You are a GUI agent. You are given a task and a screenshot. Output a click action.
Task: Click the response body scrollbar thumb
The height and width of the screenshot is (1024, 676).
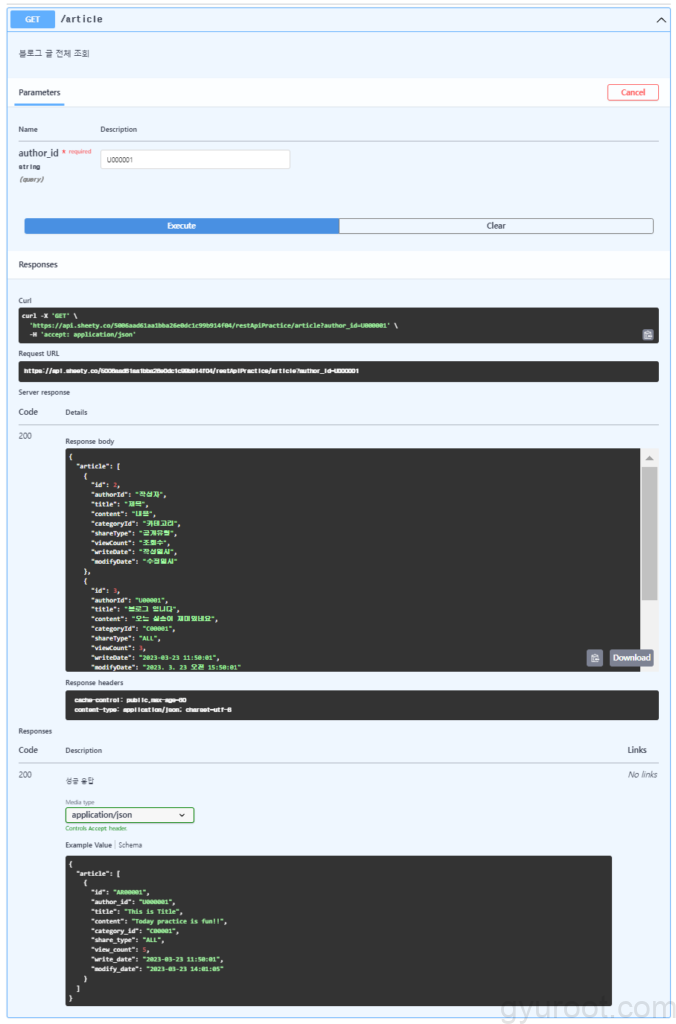pyautogui.click(x=649, y=530)
